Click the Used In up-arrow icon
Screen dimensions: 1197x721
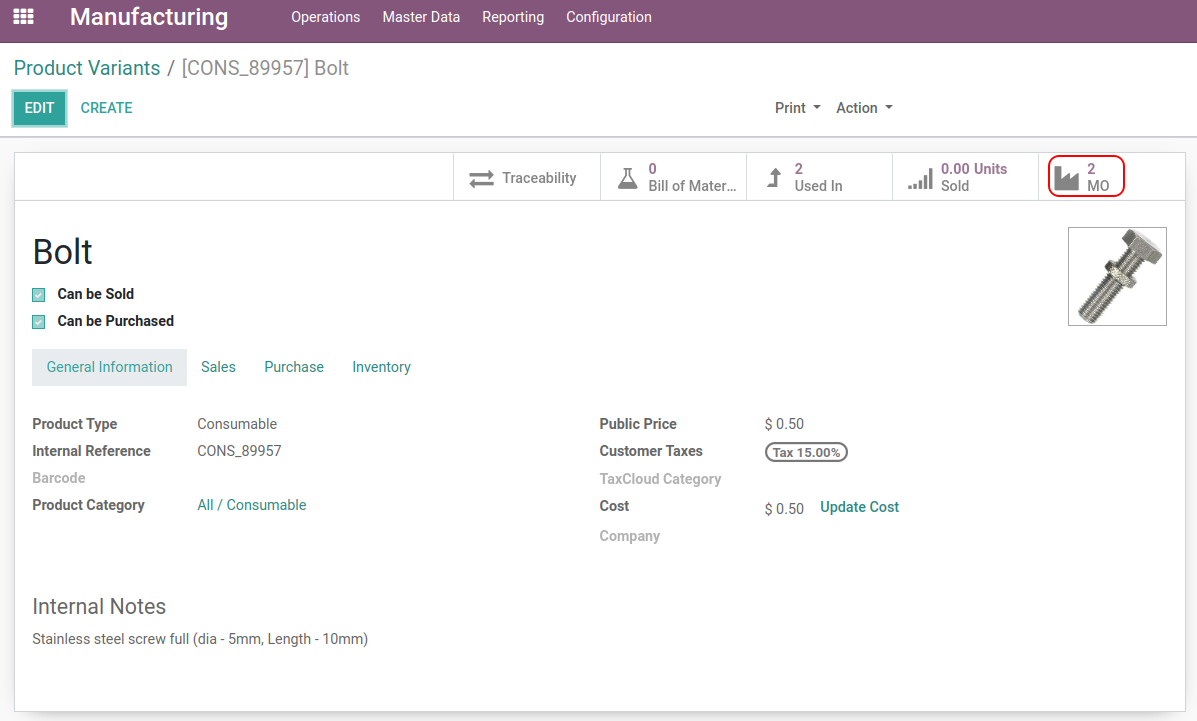click(774, 178)
